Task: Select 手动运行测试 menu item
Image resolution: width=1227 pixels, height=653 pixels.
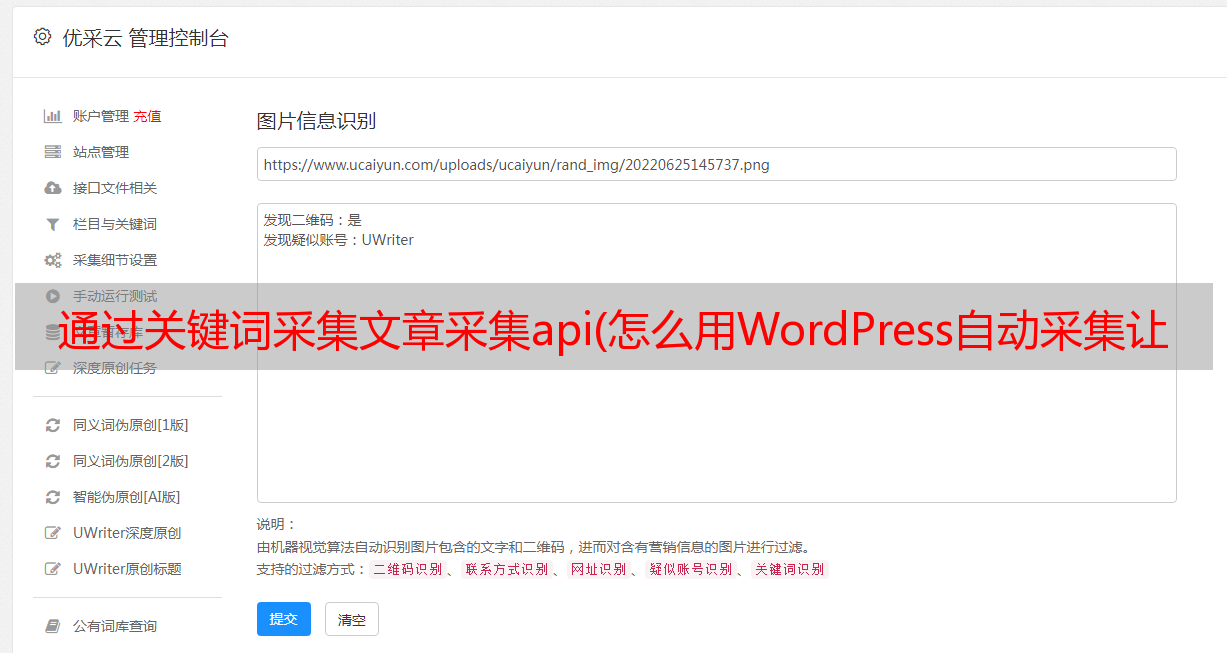Action: click(x=115, y=296)
